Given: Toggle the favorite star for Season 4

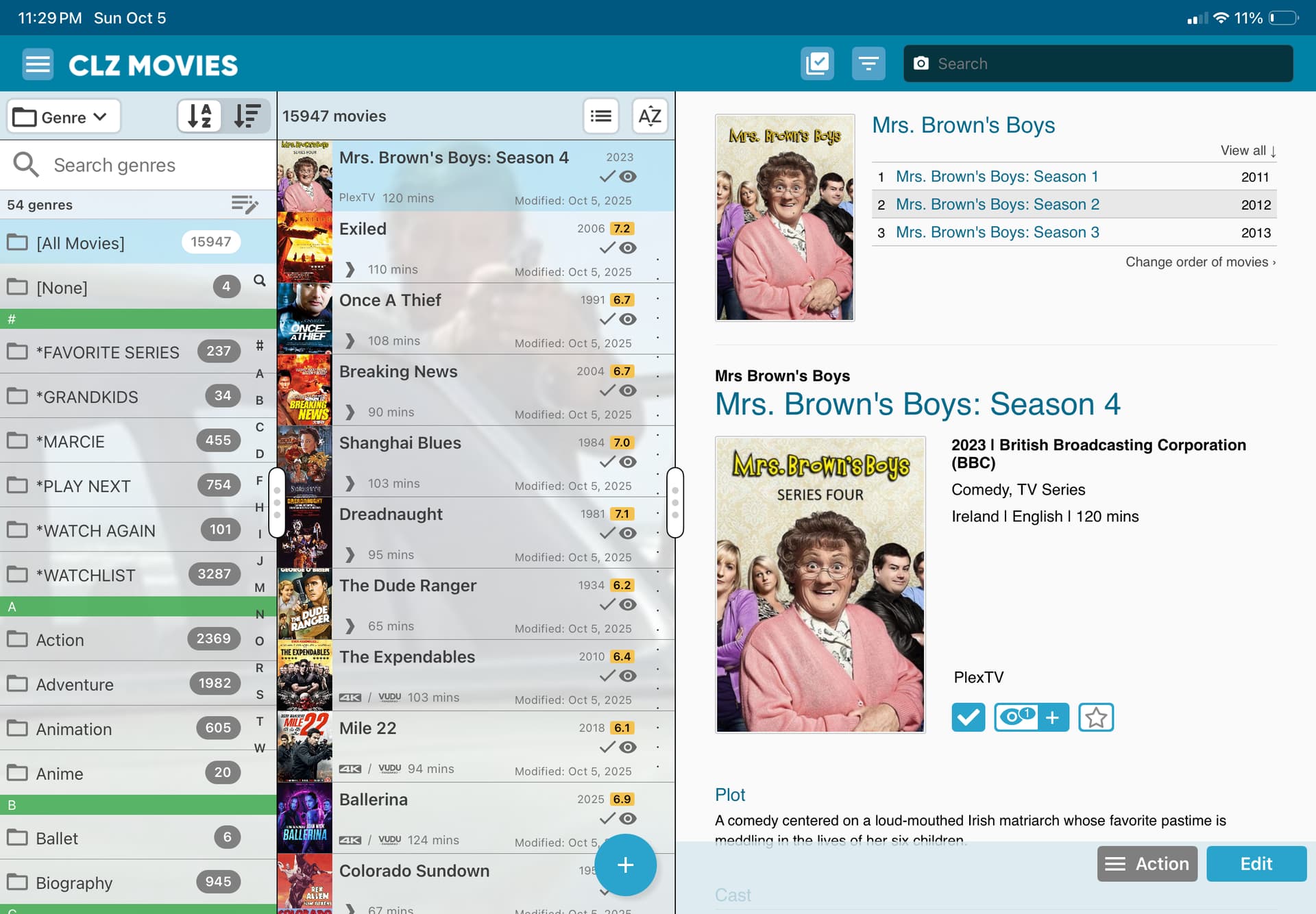Looking at the screenshot, I should (1095, 717).
